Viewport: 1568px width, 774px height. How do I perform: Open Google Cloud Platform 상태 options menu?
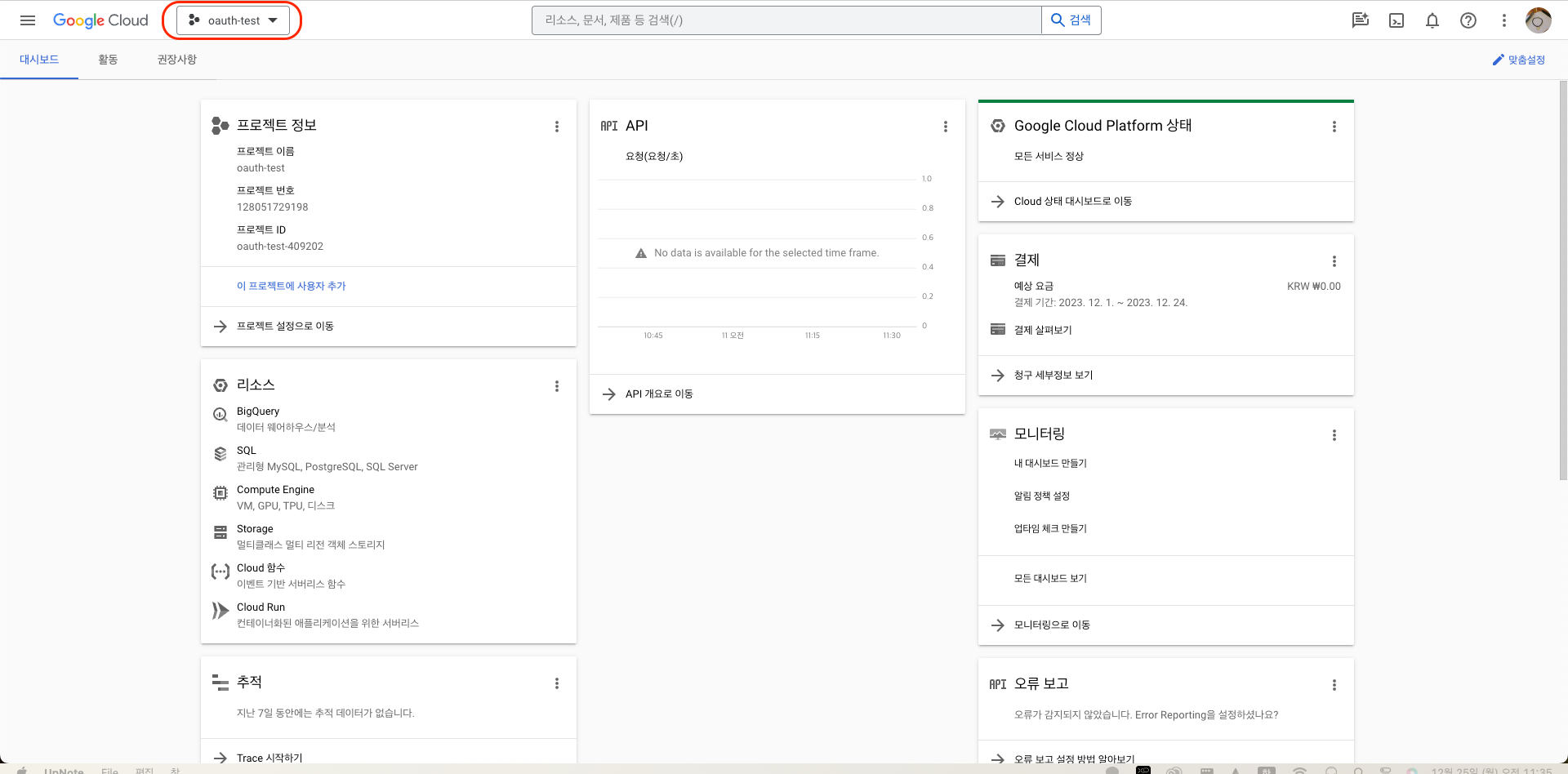pos(1334,127)
